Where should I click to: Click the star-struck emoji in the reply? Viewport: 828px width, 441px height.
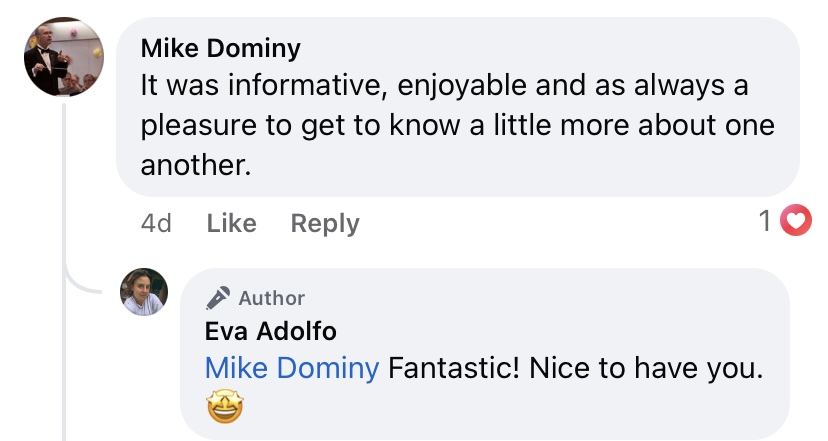pos(222,408)
